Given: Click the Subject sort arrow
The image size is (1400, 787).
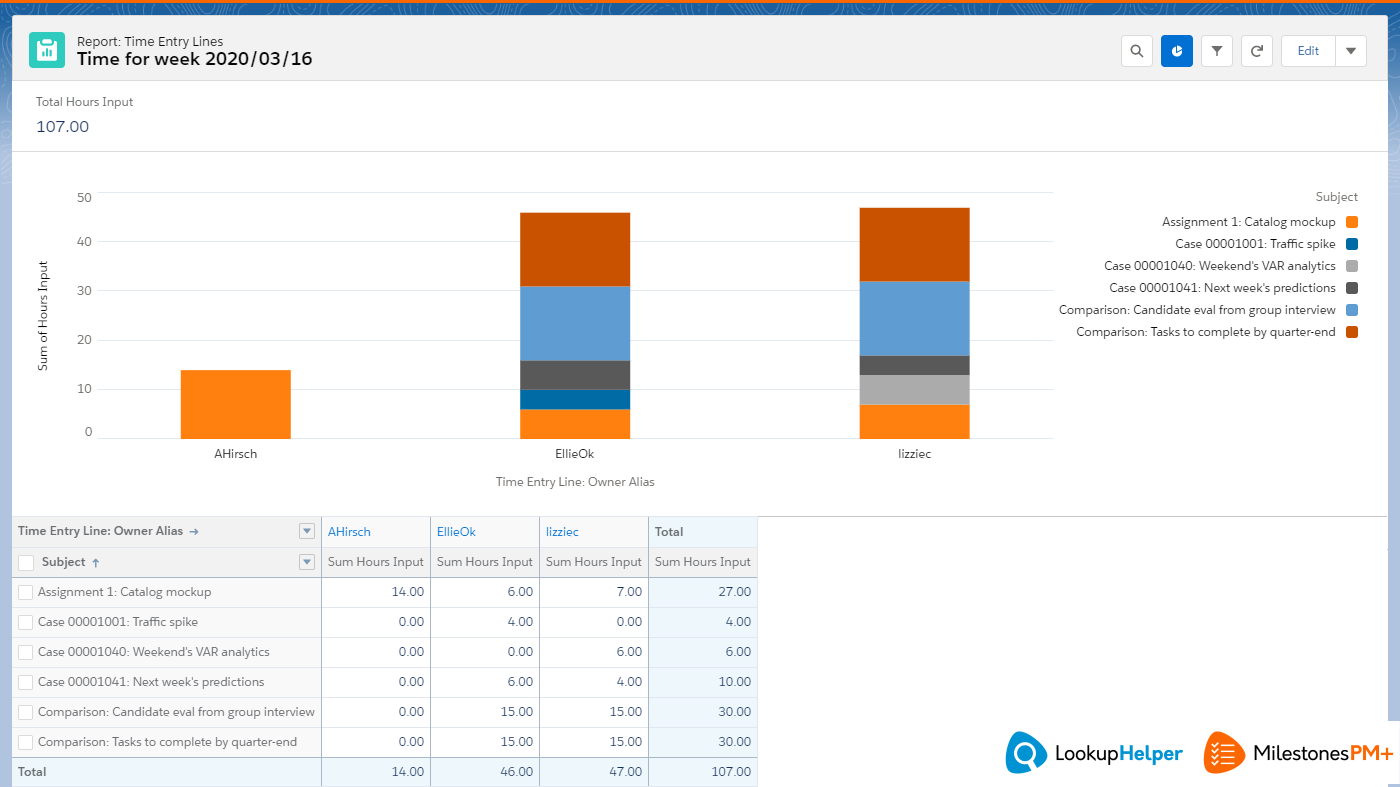Looking at the screenshot, I should (96, 562).
